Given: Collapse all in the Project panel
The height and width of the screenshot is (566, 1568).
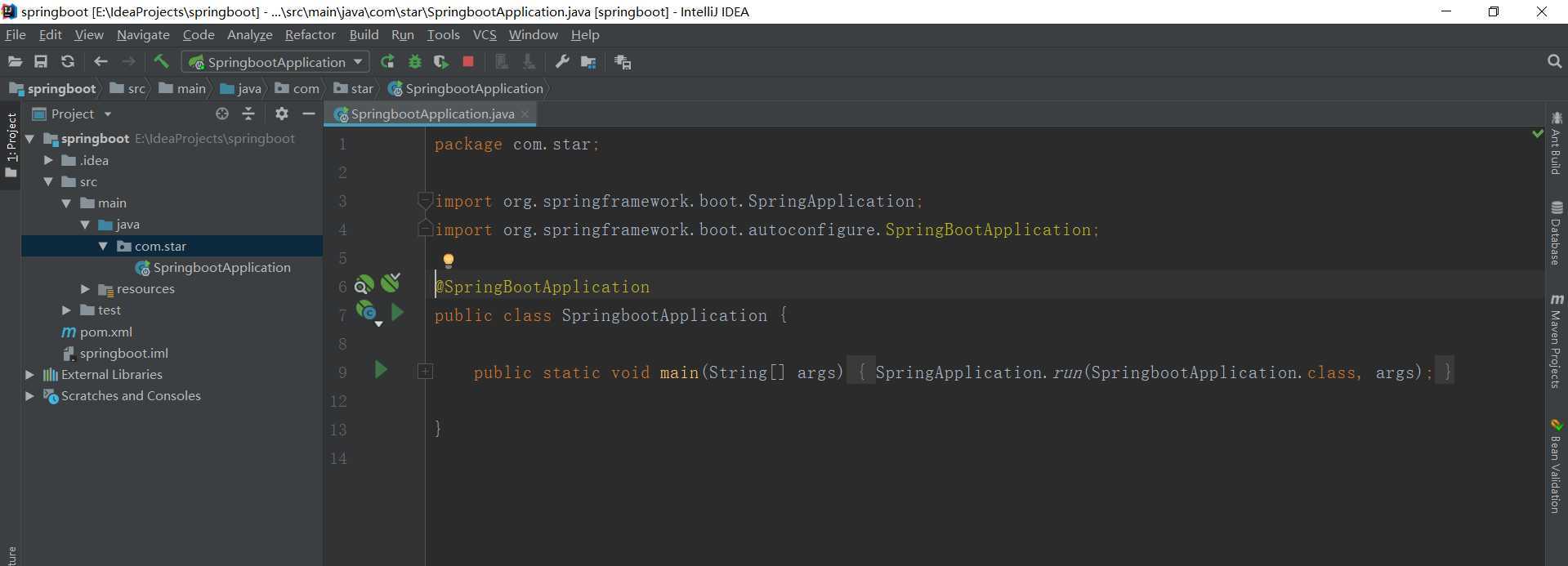Looking at the screenshot, I should (248, 114).
